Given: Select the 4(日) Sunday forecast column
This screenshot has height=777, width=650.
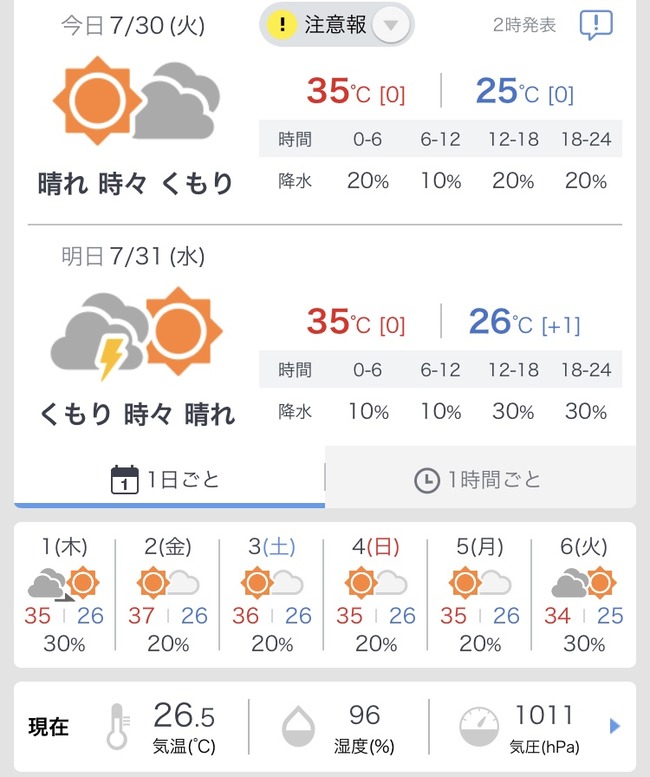Looking at the screenshot, I should 376,595.
